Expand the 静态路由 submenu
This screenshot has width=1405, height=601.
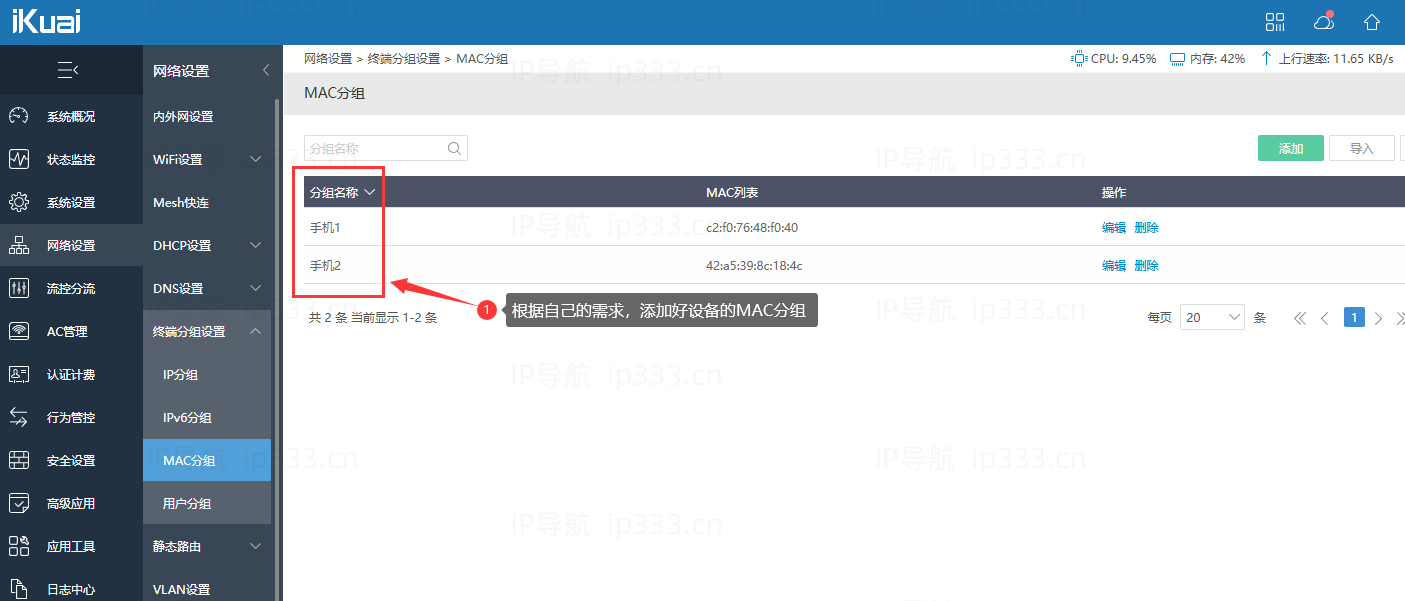coord(256,546)
